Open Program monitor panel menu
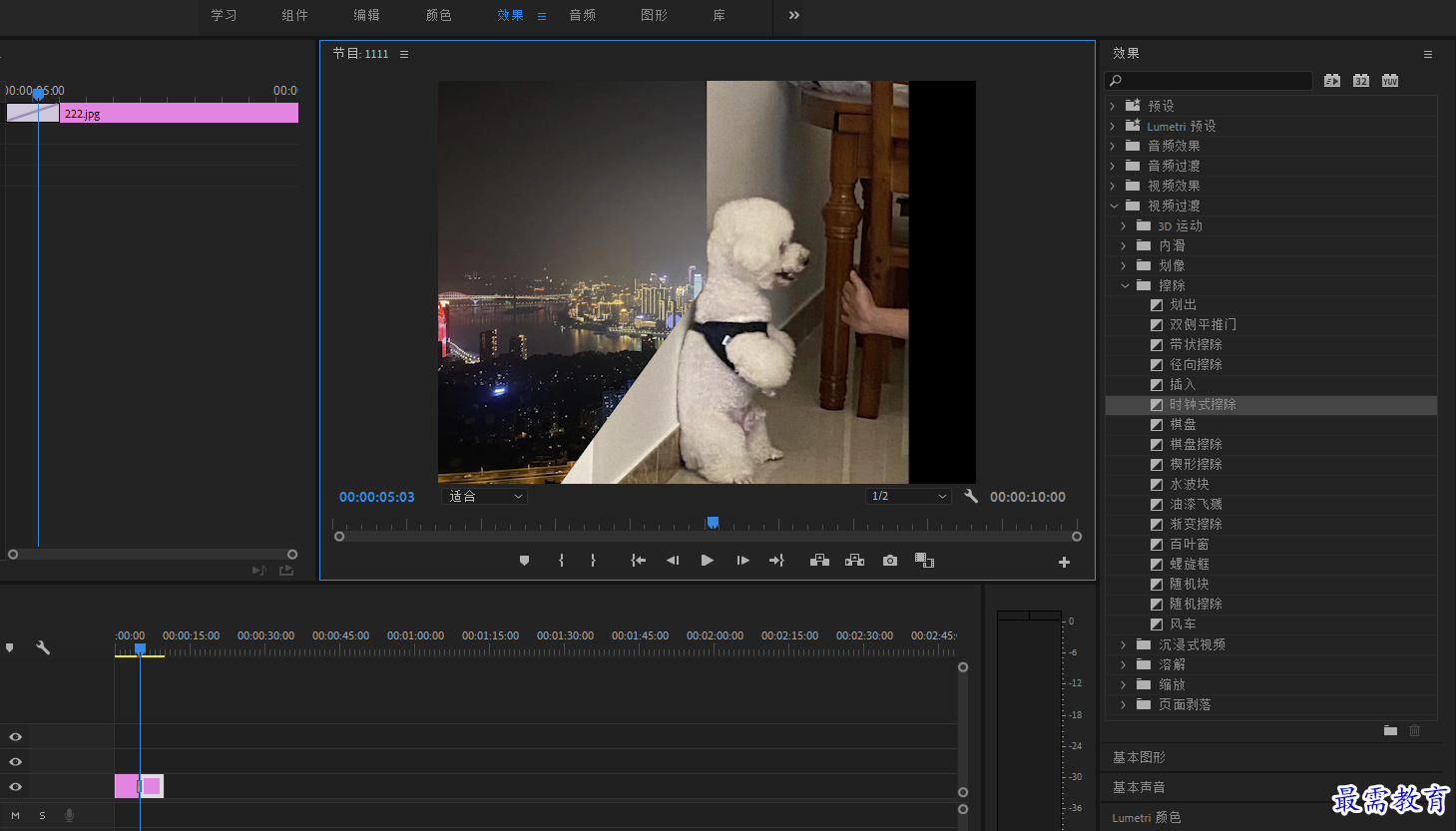Screen dimensions: 1456x831 (404, 54)
